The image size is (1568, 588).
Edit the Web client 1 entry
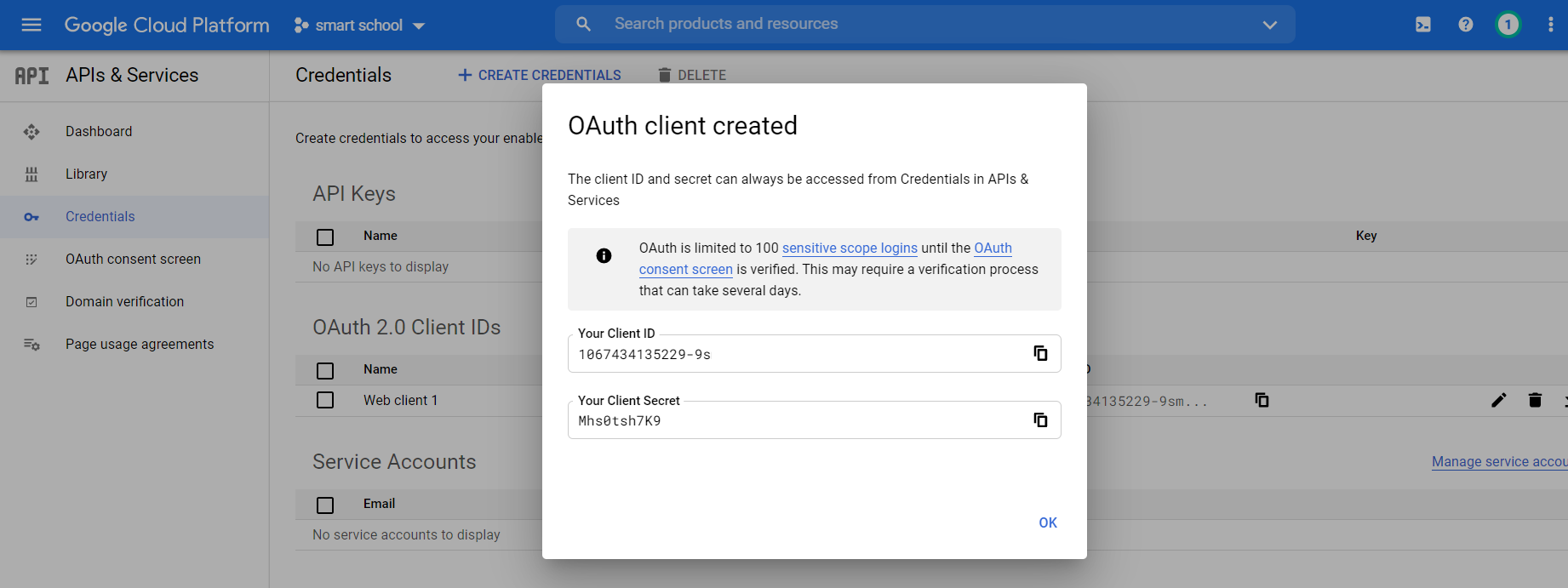pos(1499,400)
